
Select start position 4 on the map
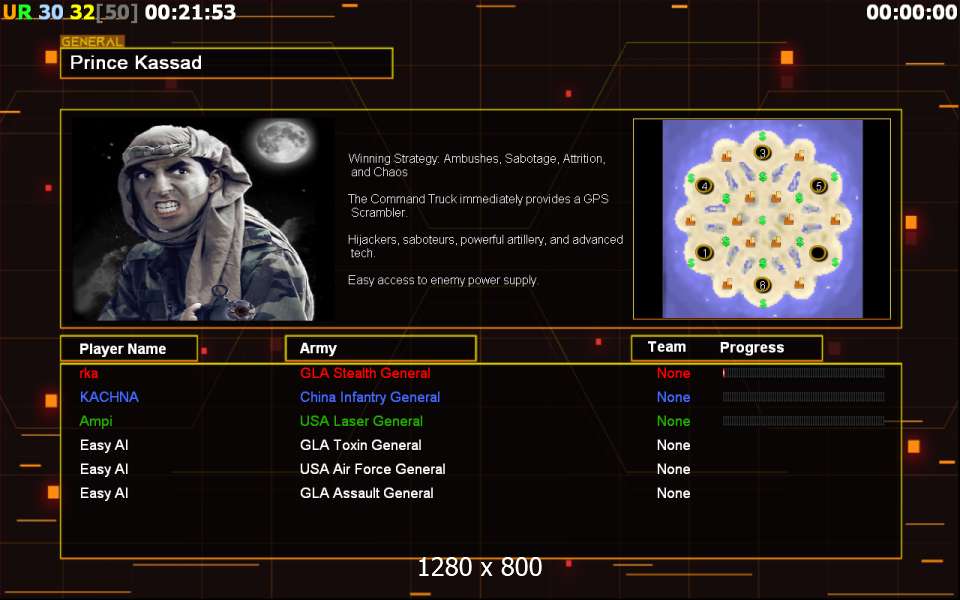[x=705, y=186]
